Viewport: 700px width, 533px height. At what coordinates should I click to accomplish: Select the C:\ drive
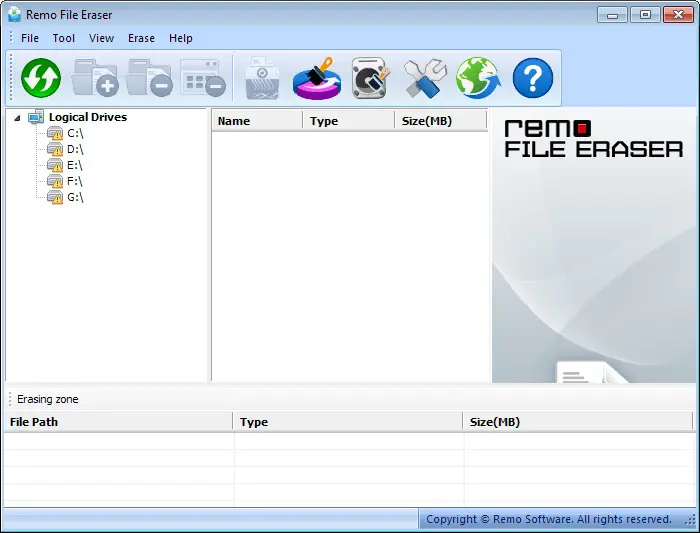point(75,133)
